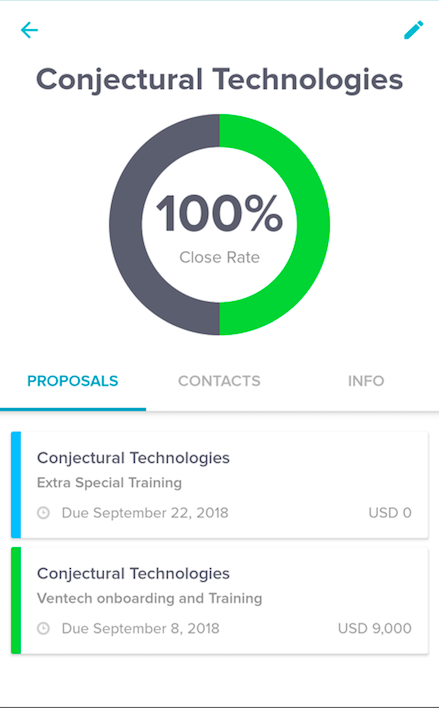Select the clock icon beside September 8 due date
The height and width of the screenshot is (708, 439).
coord(43,629)
